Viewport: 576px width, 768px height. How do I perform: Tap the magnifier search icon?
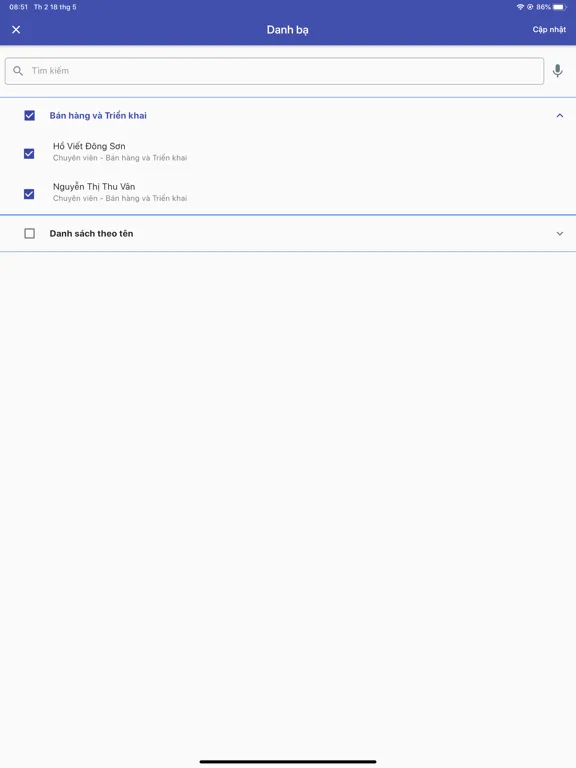(18, 71)
